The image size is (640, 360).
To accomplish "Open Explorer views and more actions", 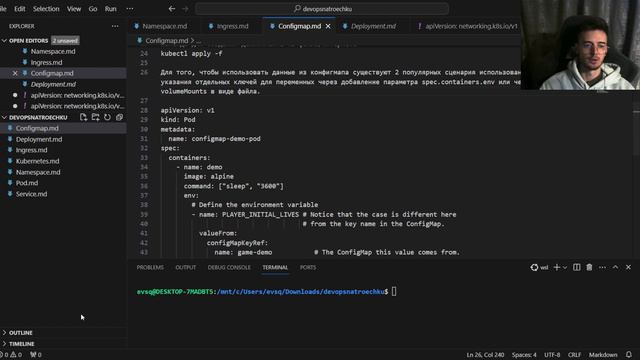I will pos(115,26).
